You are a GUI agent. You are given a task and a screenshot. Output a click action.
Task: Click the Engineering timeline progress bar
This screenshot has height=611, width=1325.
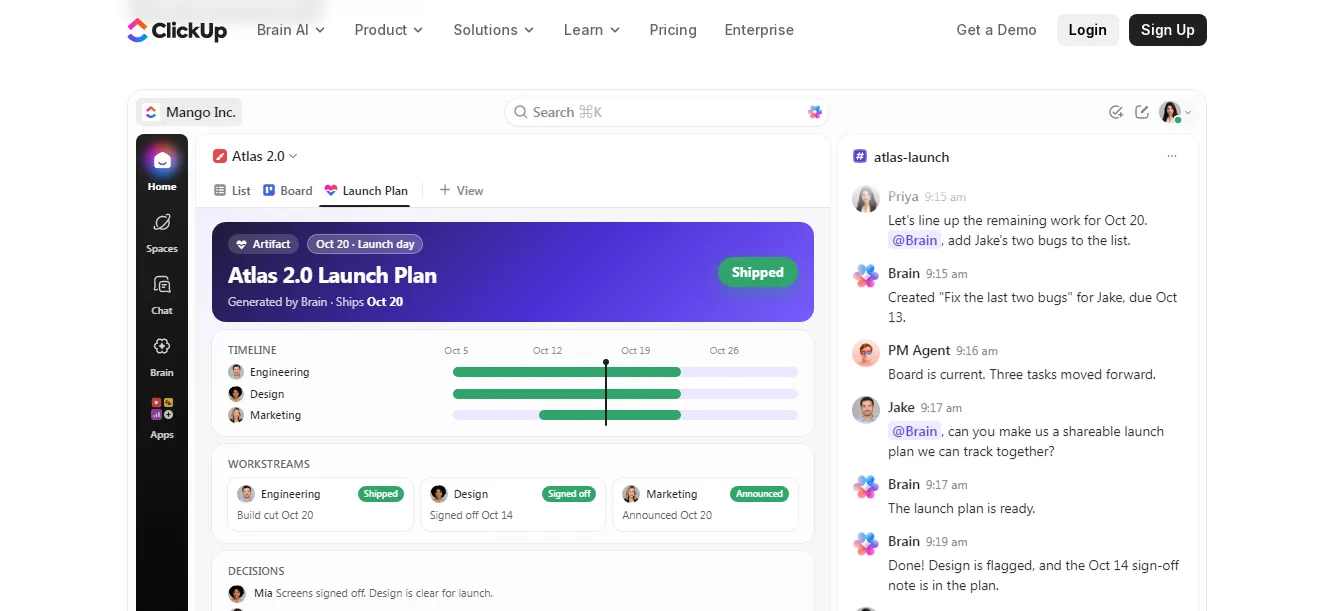pos(567,372)
